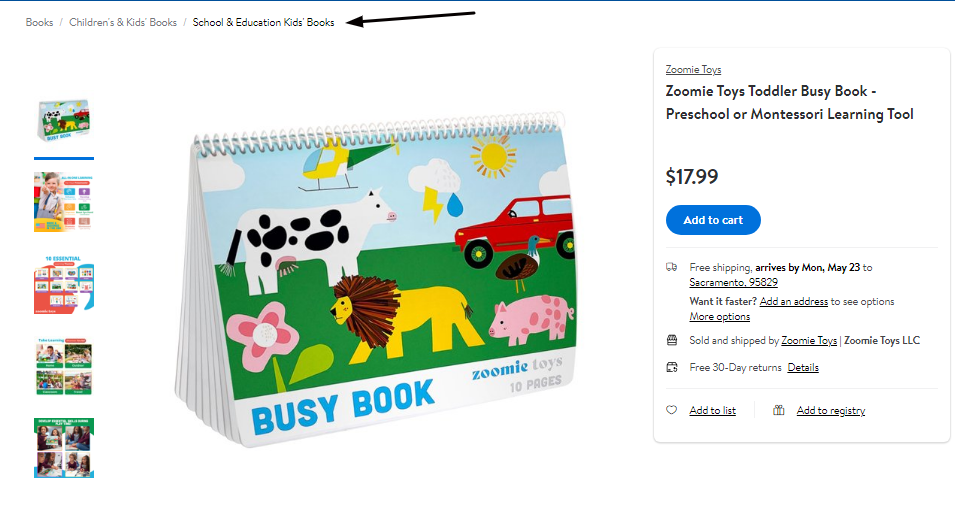Click the delivery truck shipping icon
This screenshot has width=955, height=506.
point(671,267)
